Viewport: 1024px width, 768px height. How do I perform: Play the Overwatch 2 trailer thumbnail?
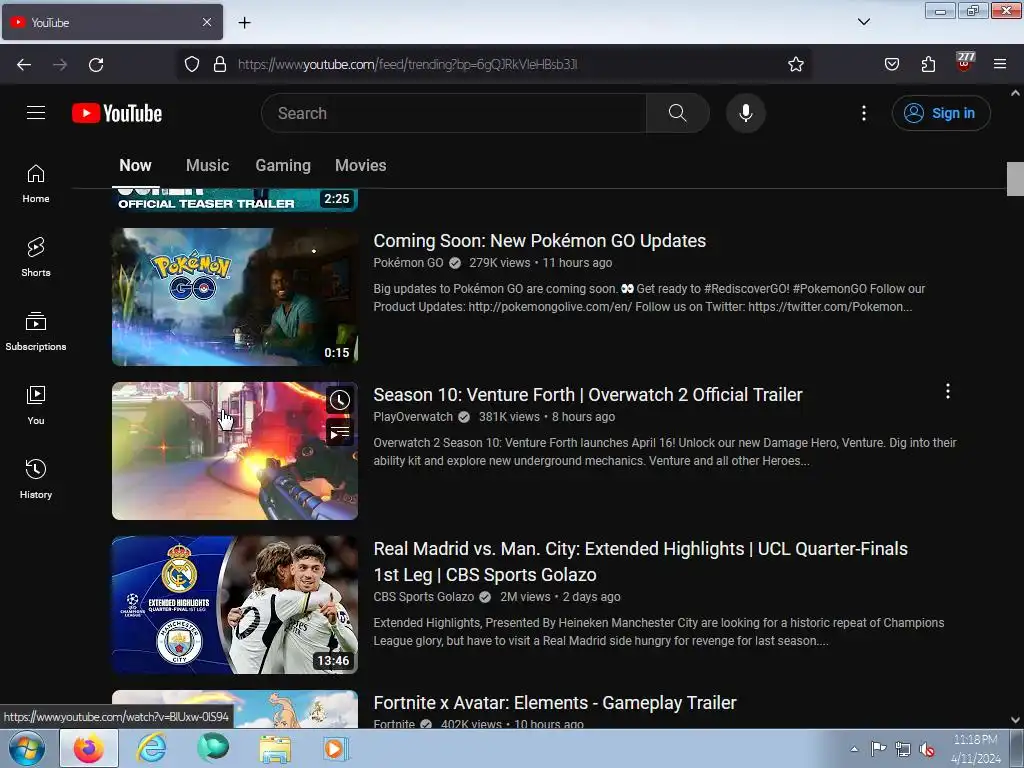[x=234, y=451]
